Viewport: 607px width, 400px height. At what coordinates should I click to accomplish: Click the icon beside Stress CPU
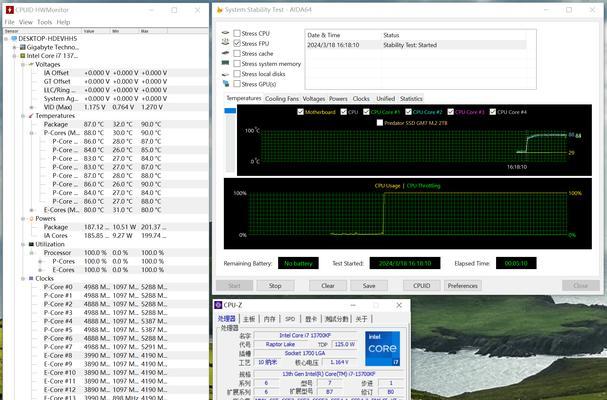[x=226, y=33]
